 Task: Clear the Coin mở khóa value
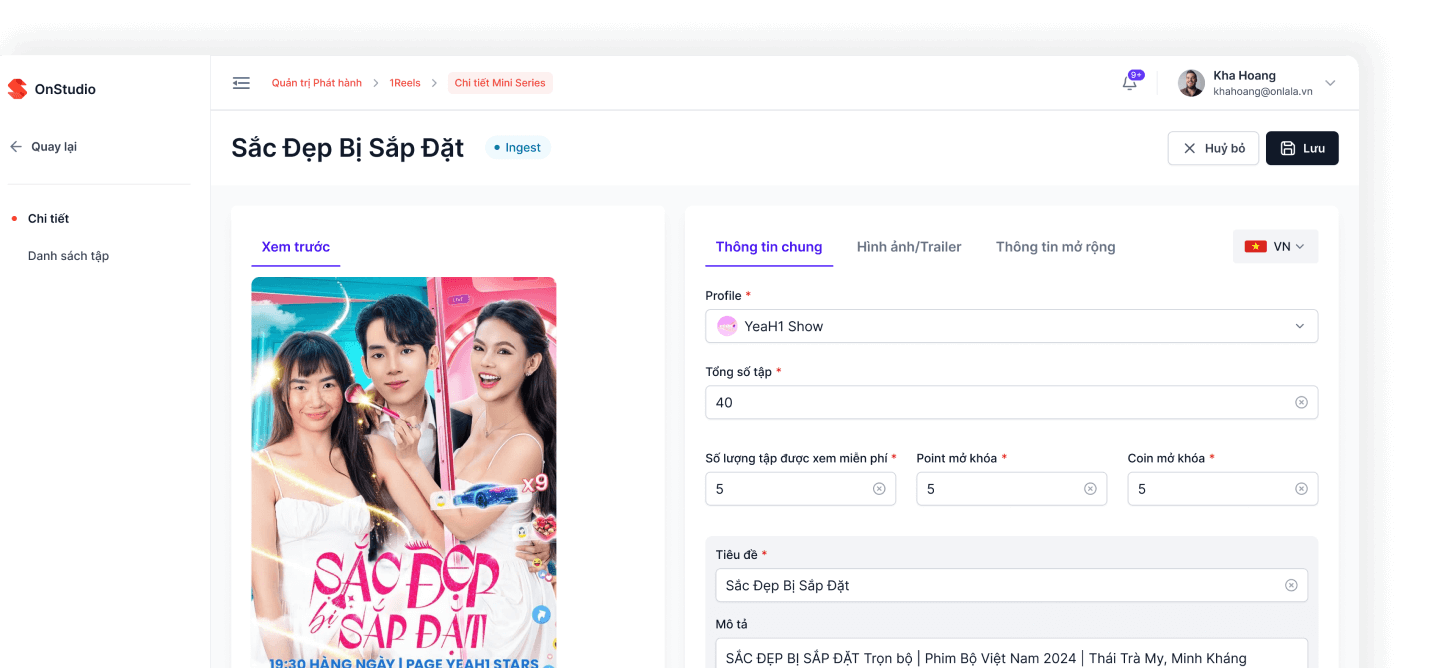[1301, 489]
